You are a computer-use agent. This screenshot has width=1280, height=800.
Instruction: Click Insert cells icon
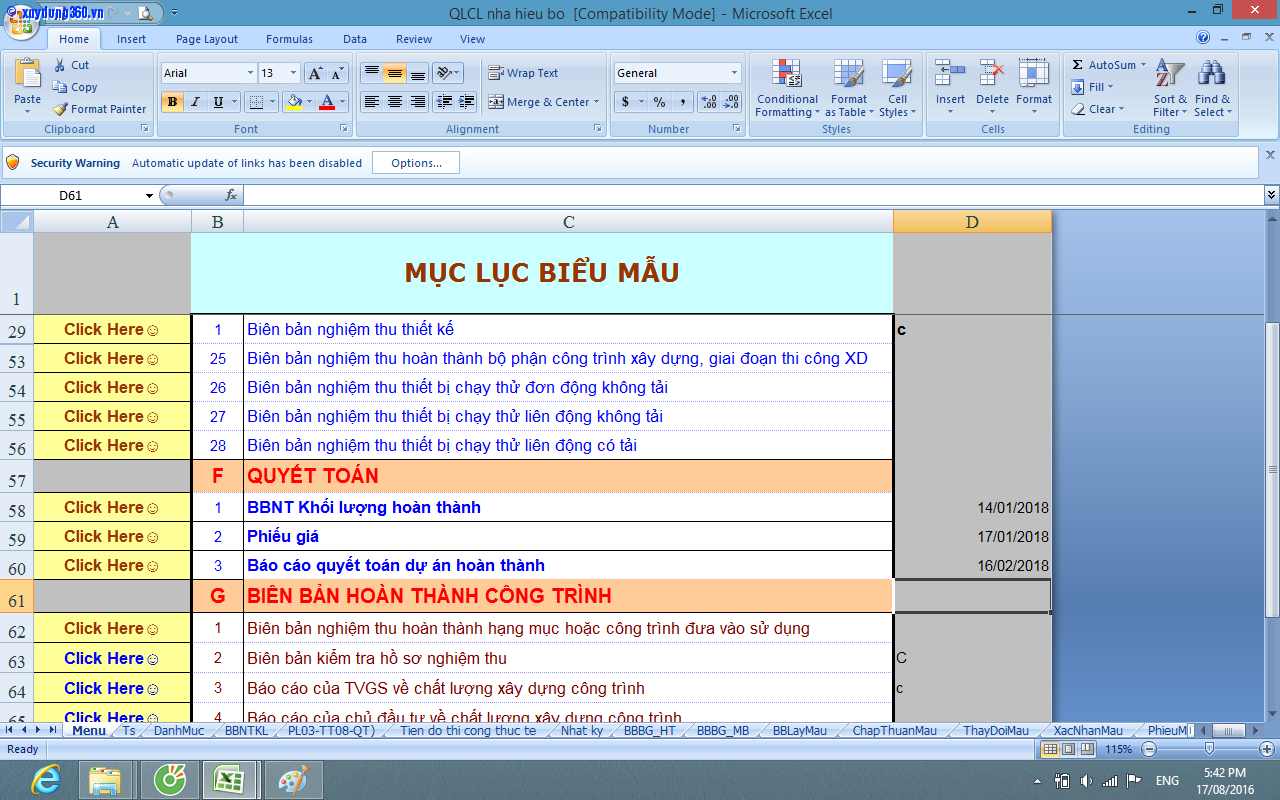[950, 74]
